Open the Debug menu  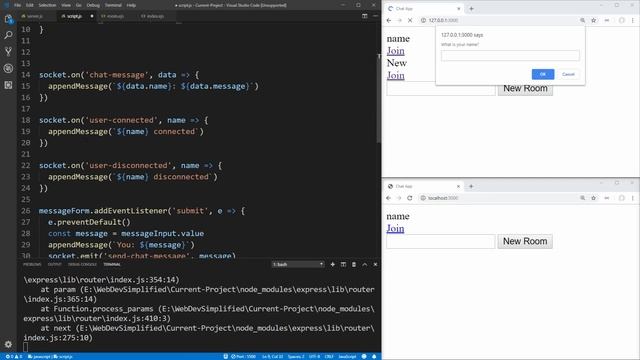(x=93, y=5)
